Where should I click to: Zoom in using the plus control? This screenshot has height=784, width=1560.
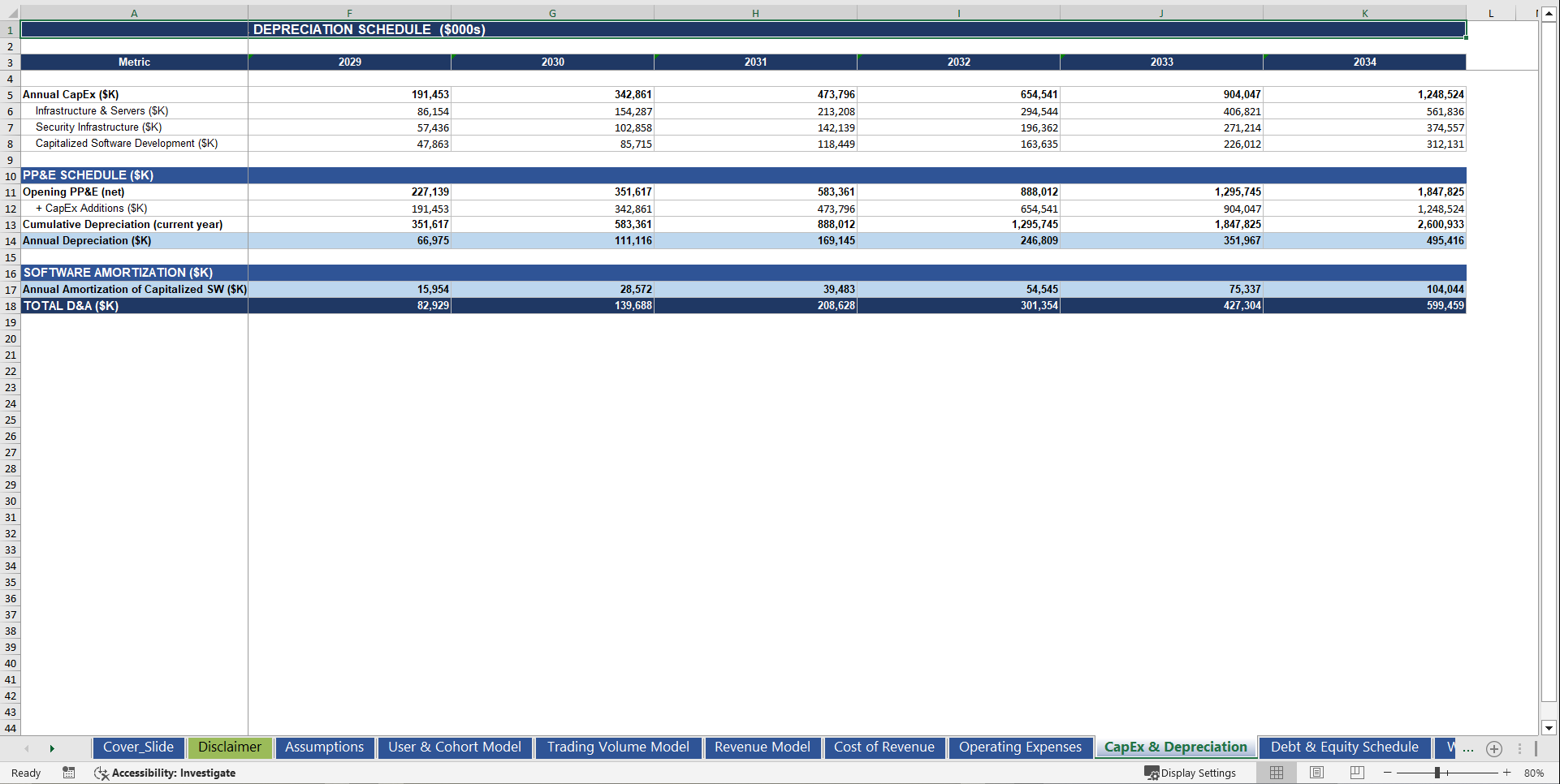(1506, 773)
